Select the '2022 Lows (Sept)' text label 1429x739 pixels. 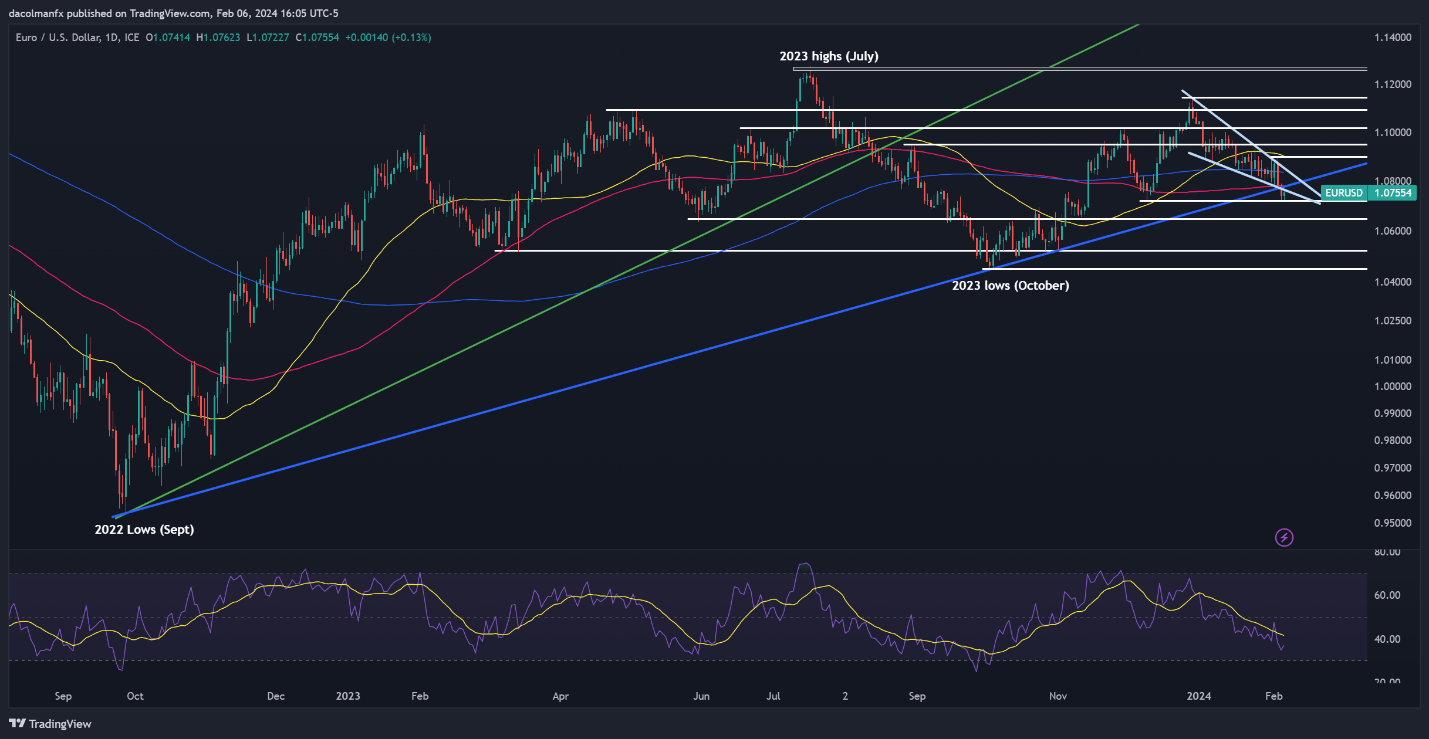coord(144,530)
